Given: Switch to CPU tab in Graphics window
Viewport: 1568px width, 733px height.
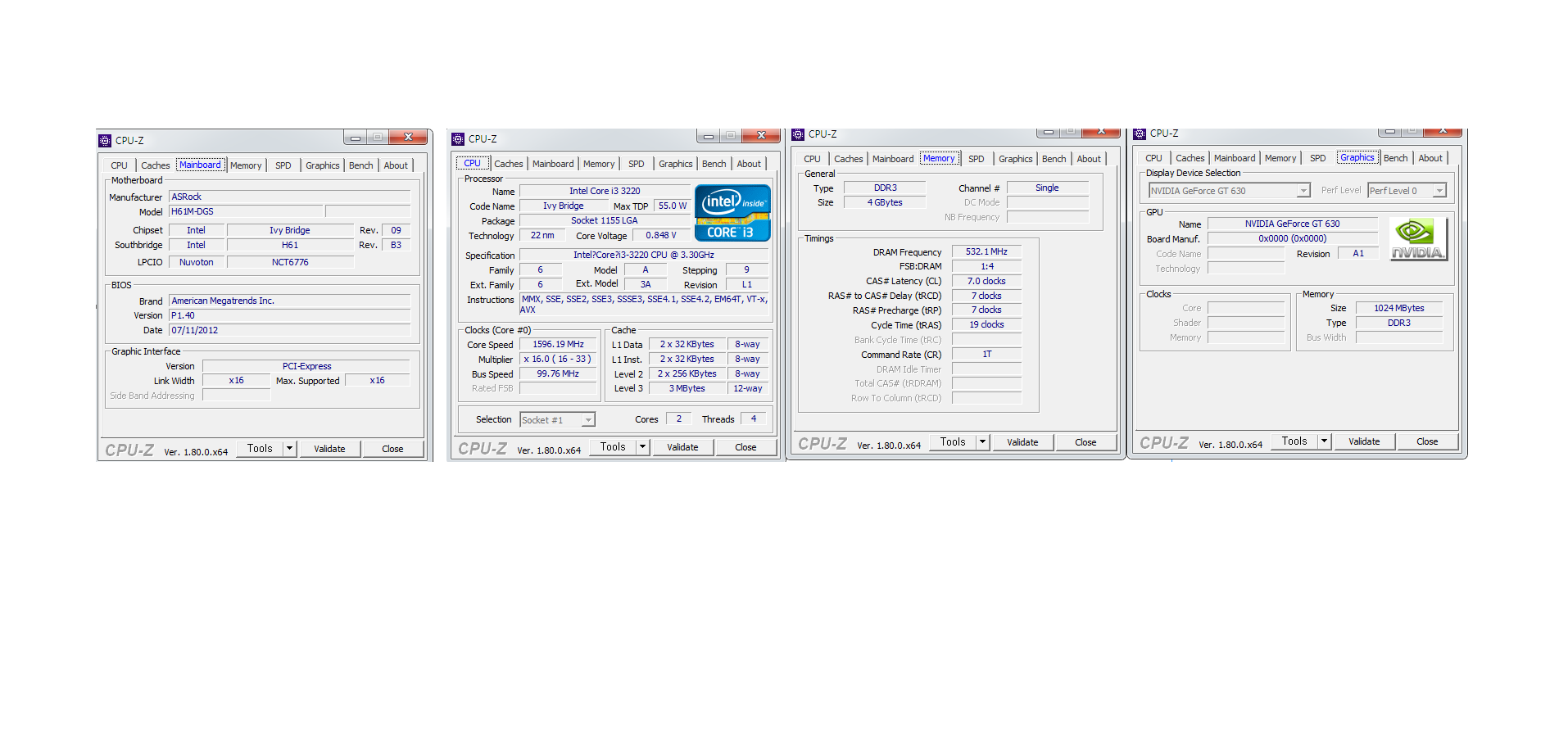Looking at the screenshot, I should point(1153,158).
